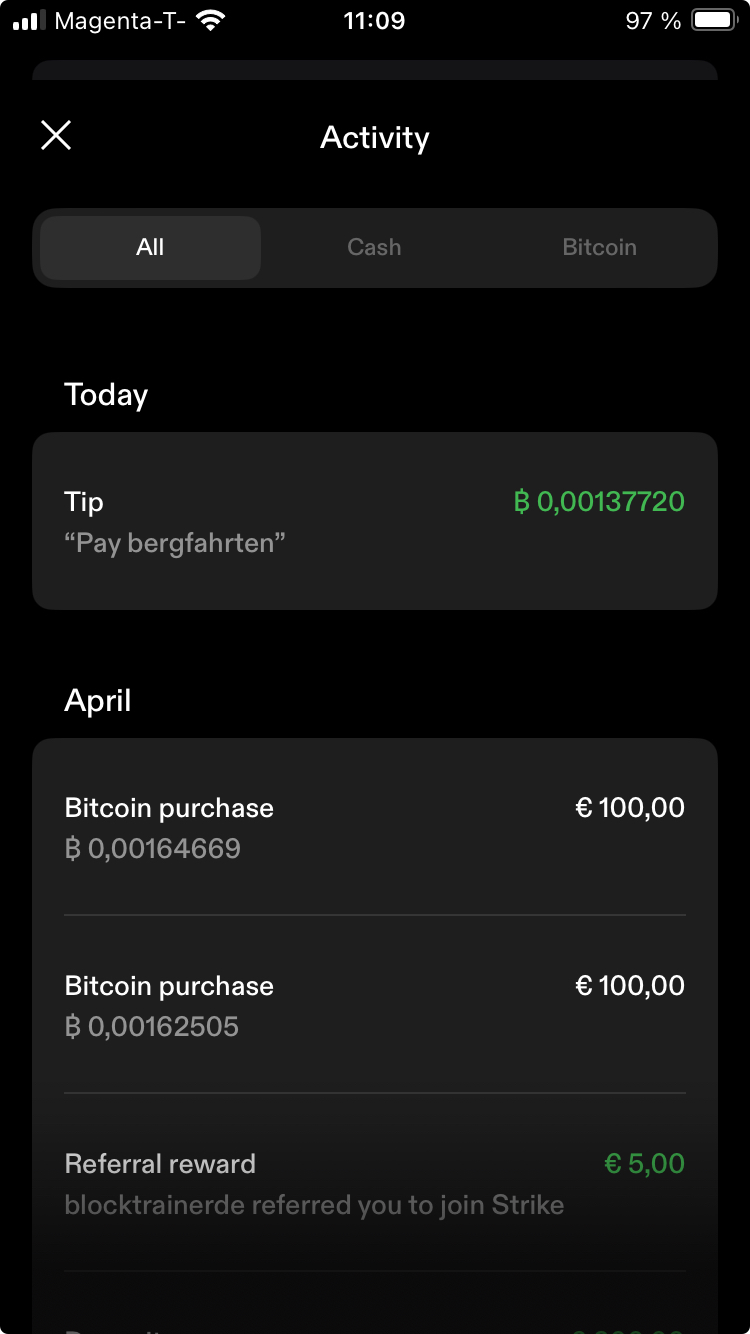Viewport: 750px width, 1334px height.
Task: Tap the Wi-Fi icon in status bar
Action: (x=210, y=21)
